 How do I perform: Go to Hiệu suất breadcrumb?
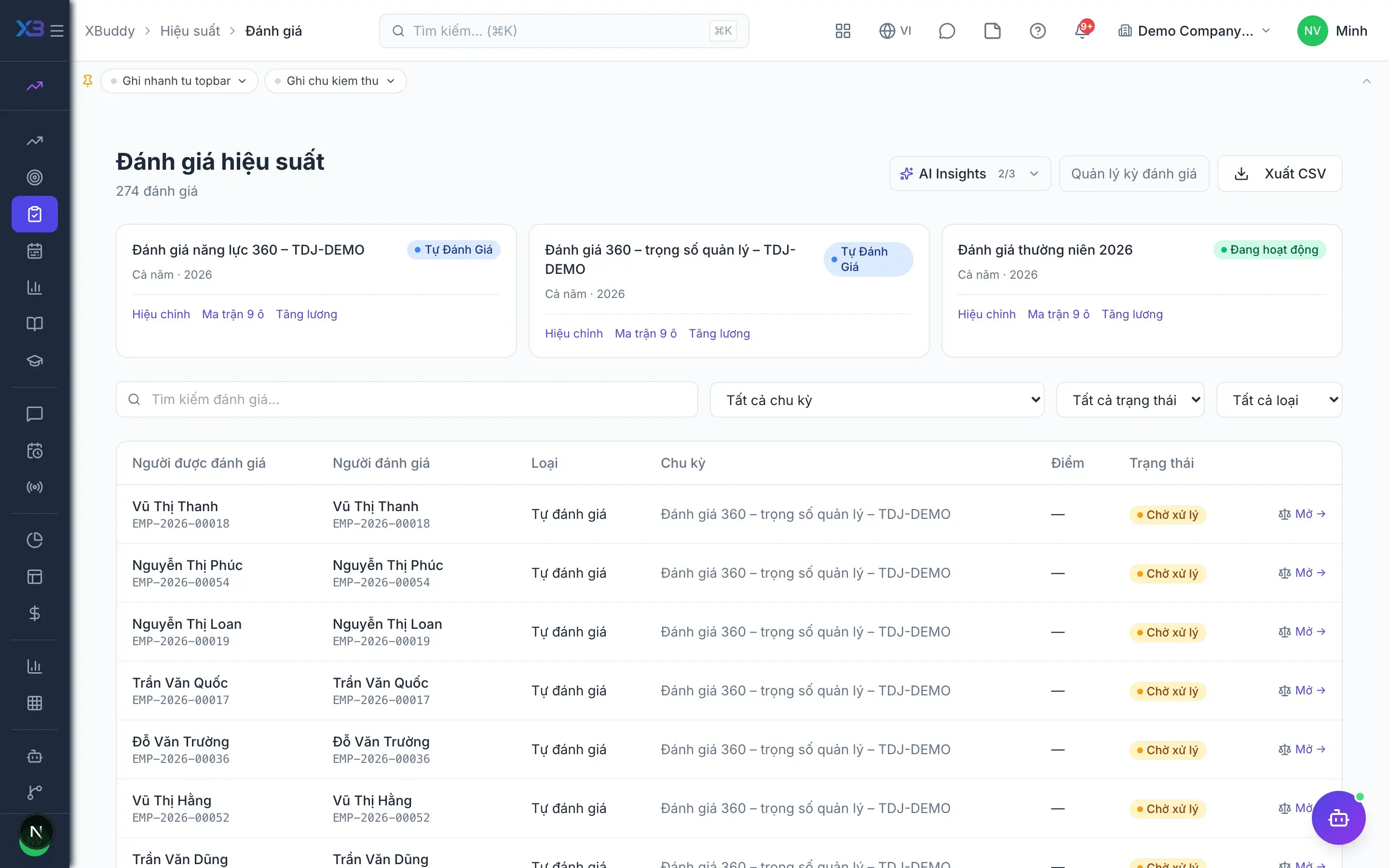coord(190,31)
